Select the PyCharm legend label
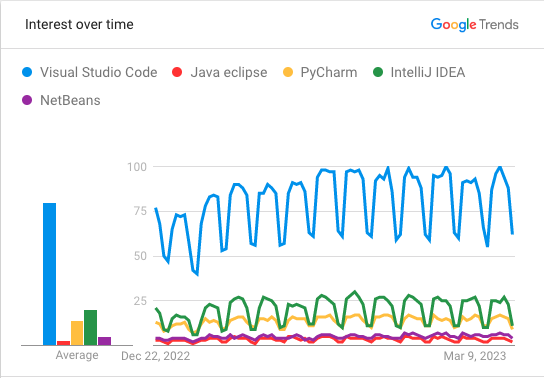Viewport: 544px width, 378px height. [x=329, y=72]
